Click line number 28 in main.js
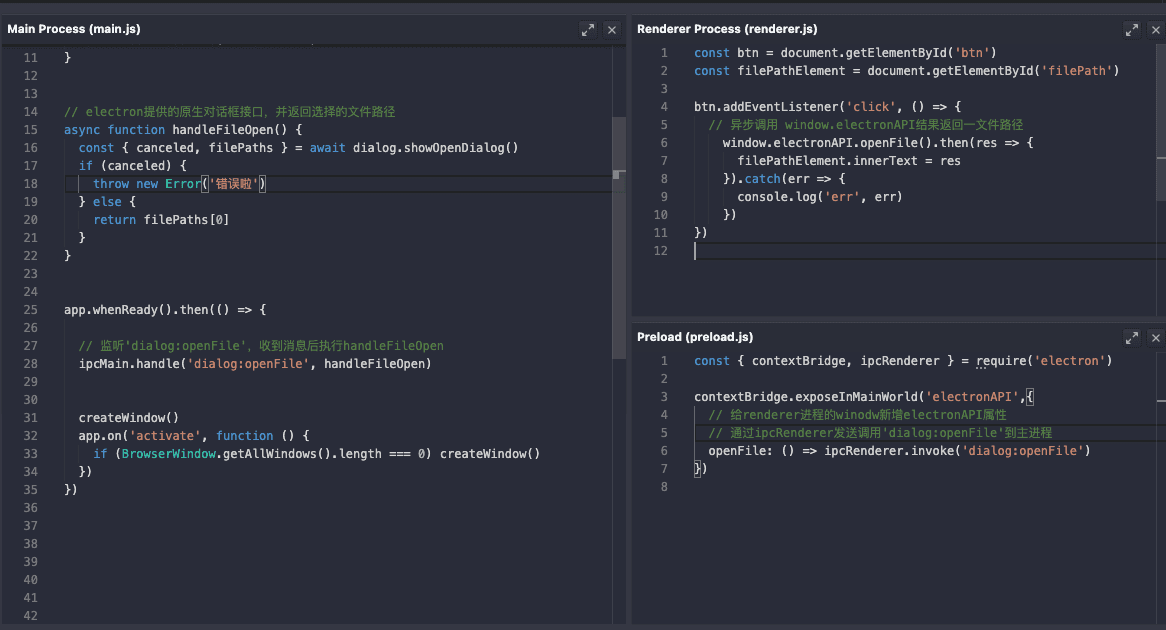Screen dimensions: 1166x630 (30, 364)
